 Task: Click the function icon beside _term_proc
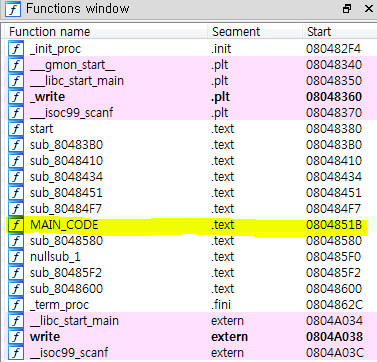[x=16, y=305]
